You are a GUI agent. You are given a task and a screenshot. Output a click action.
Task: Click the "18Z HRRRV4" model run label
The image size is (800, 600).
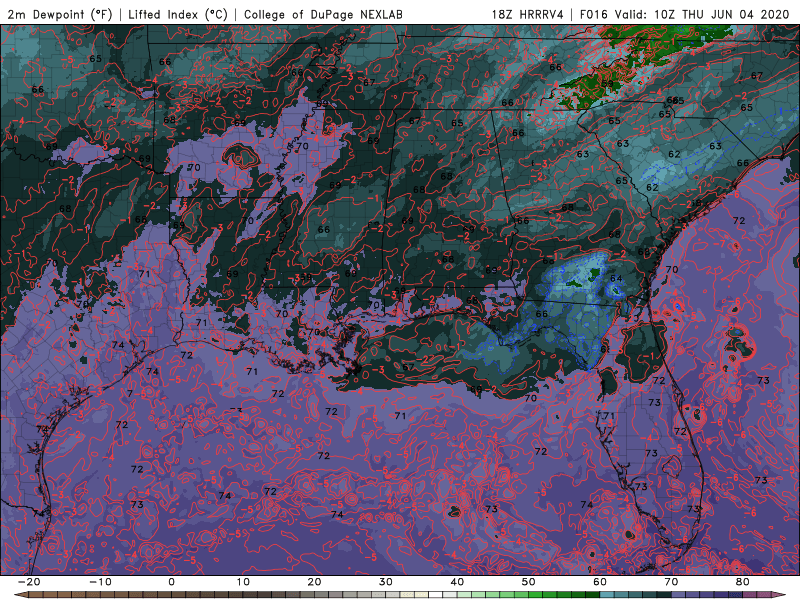tap(528, 14)
